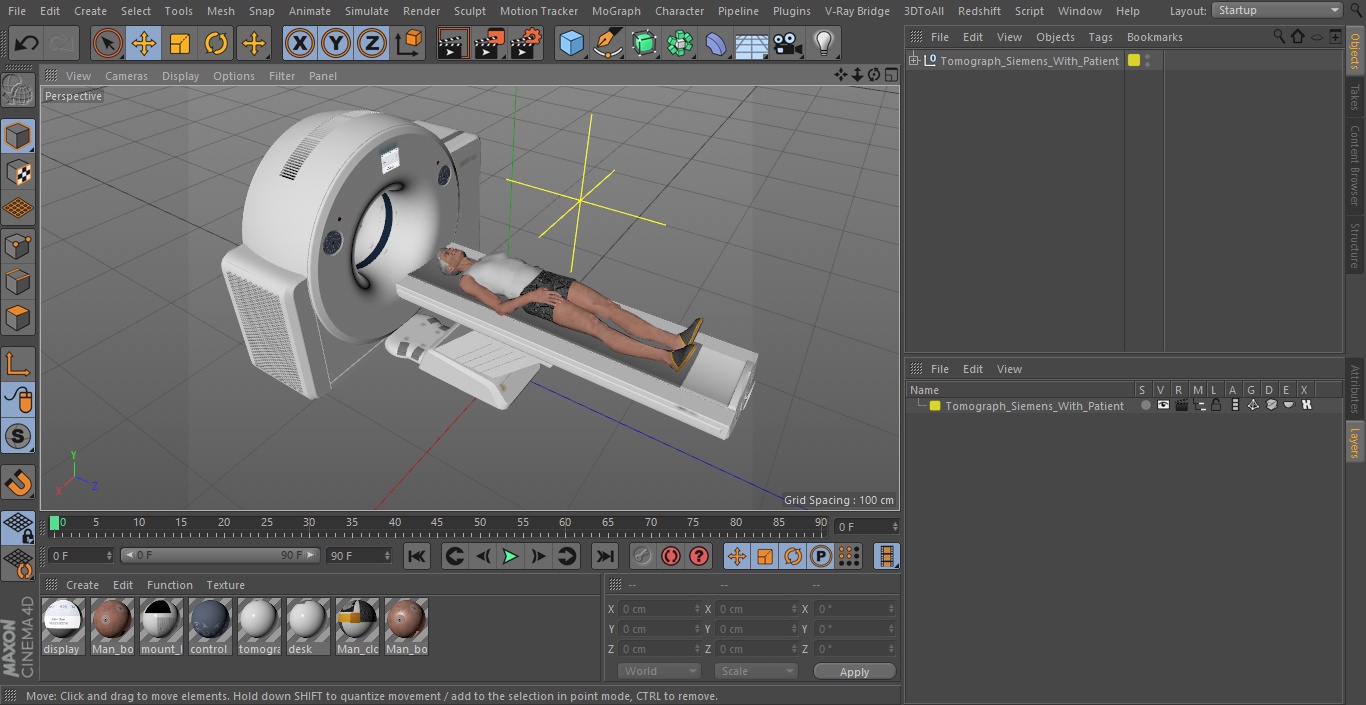Click the Undo arrow icon
Image resolution: width=1366 pixels, height=705 pixels.
click(x=27, y=43)
